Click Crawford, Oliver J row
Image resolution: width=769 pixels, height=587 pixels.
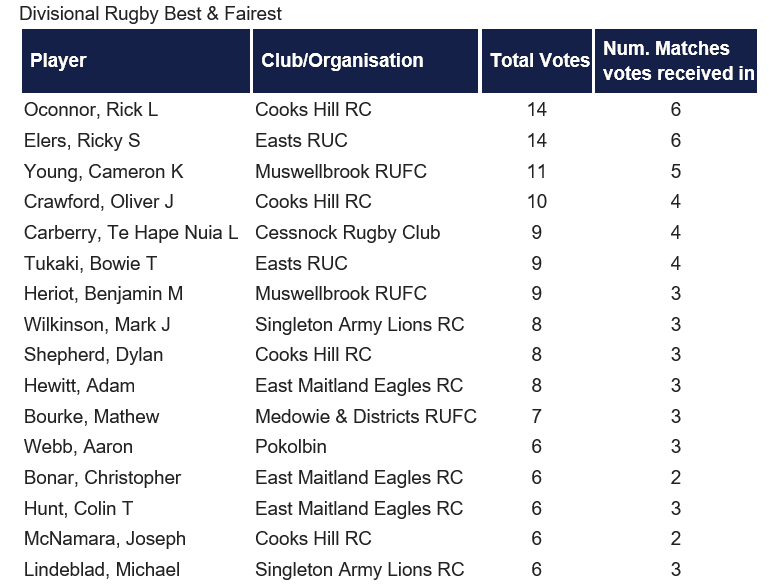tap(390, 202)
